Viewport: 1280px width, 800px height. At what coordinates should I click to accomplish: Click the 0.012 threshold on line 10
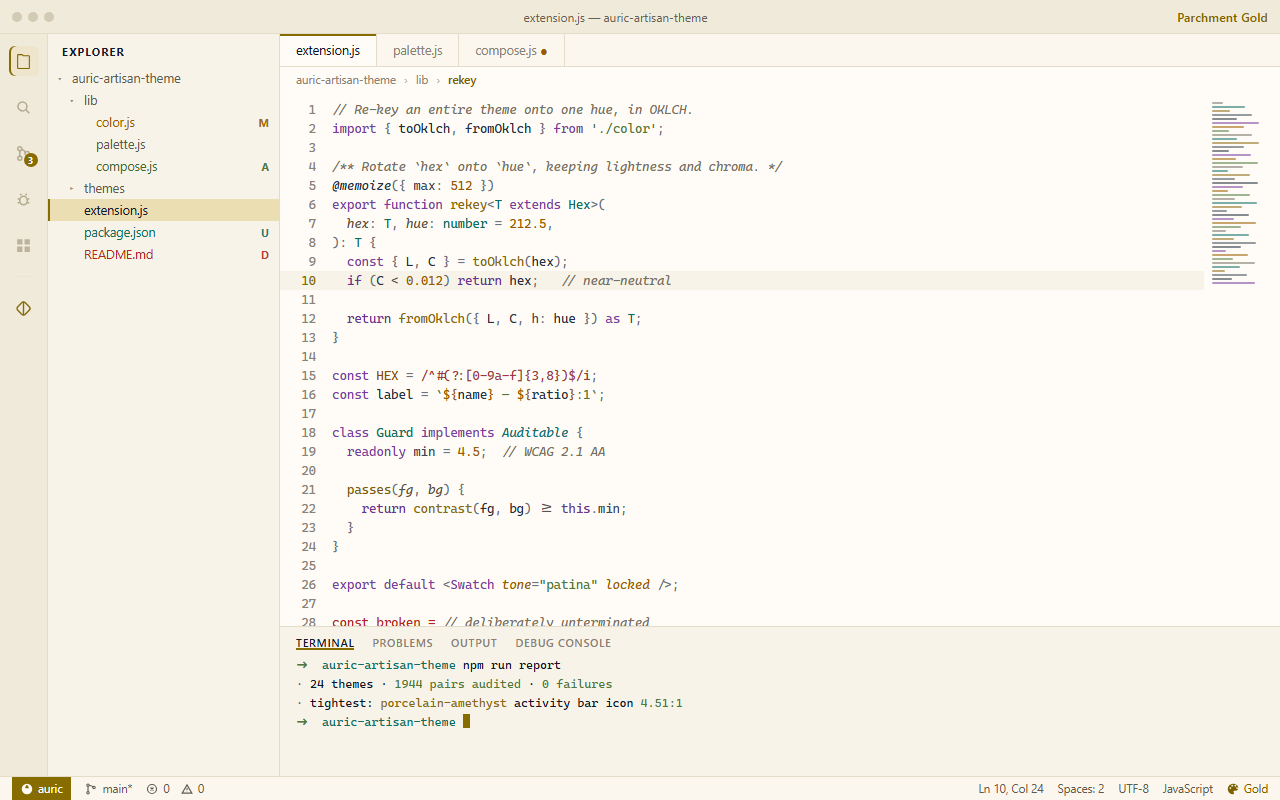point(425,281)
